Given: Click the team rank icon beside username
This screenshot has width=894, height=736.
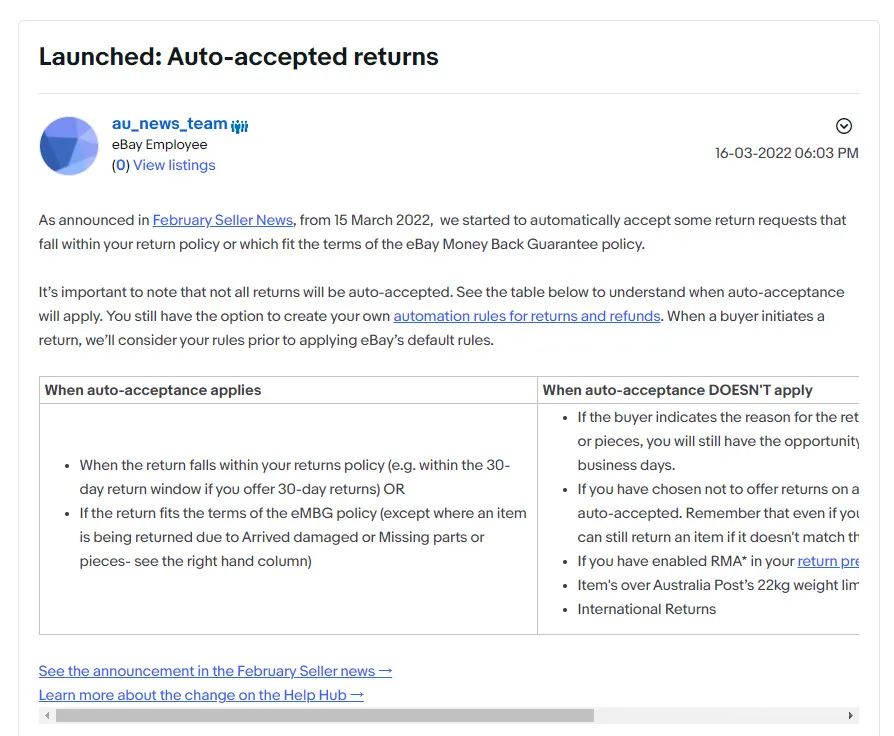Looking at the screenshot, I should coord(240,126).
